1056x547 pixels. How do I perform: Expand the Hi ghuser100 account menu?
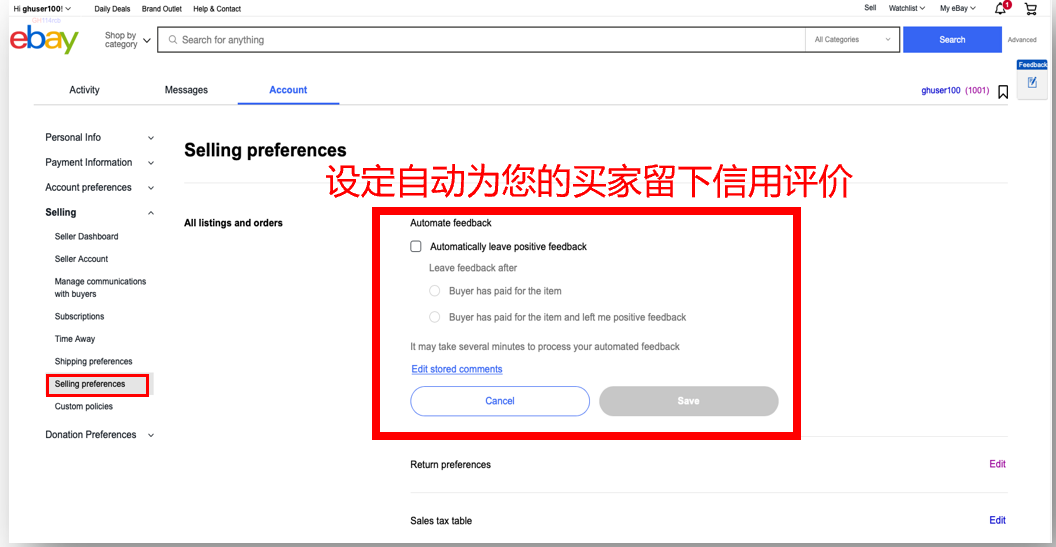[x=42, y=9]
